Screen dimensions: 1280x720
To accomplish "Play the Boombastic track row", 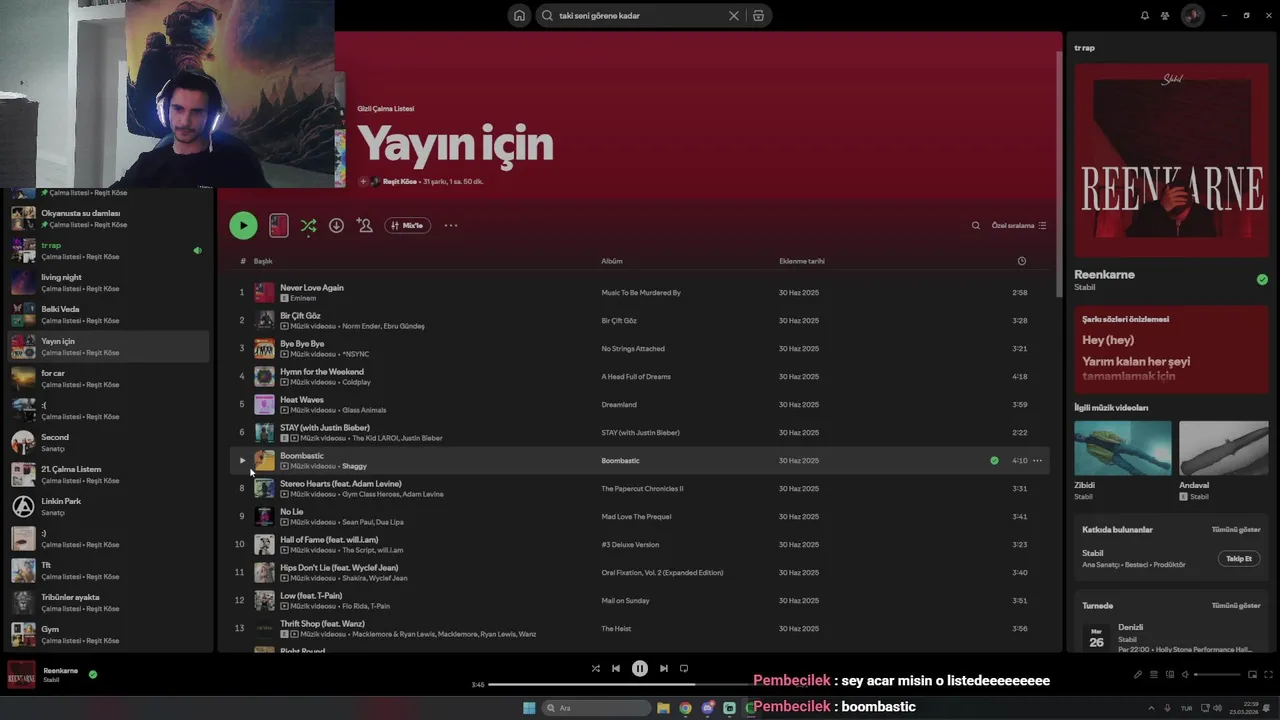I will pos(242,461).
